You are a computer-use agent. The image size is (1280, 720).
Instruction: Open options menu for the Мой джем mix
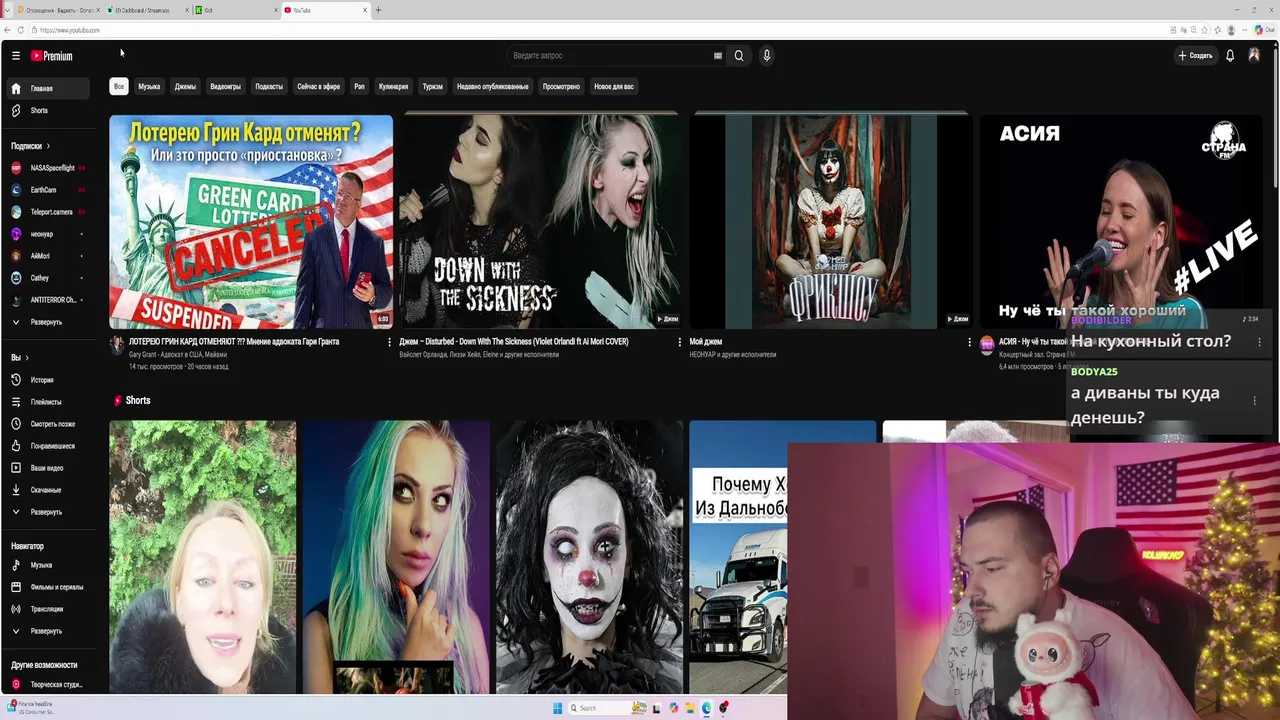click(x=969, y=342)
